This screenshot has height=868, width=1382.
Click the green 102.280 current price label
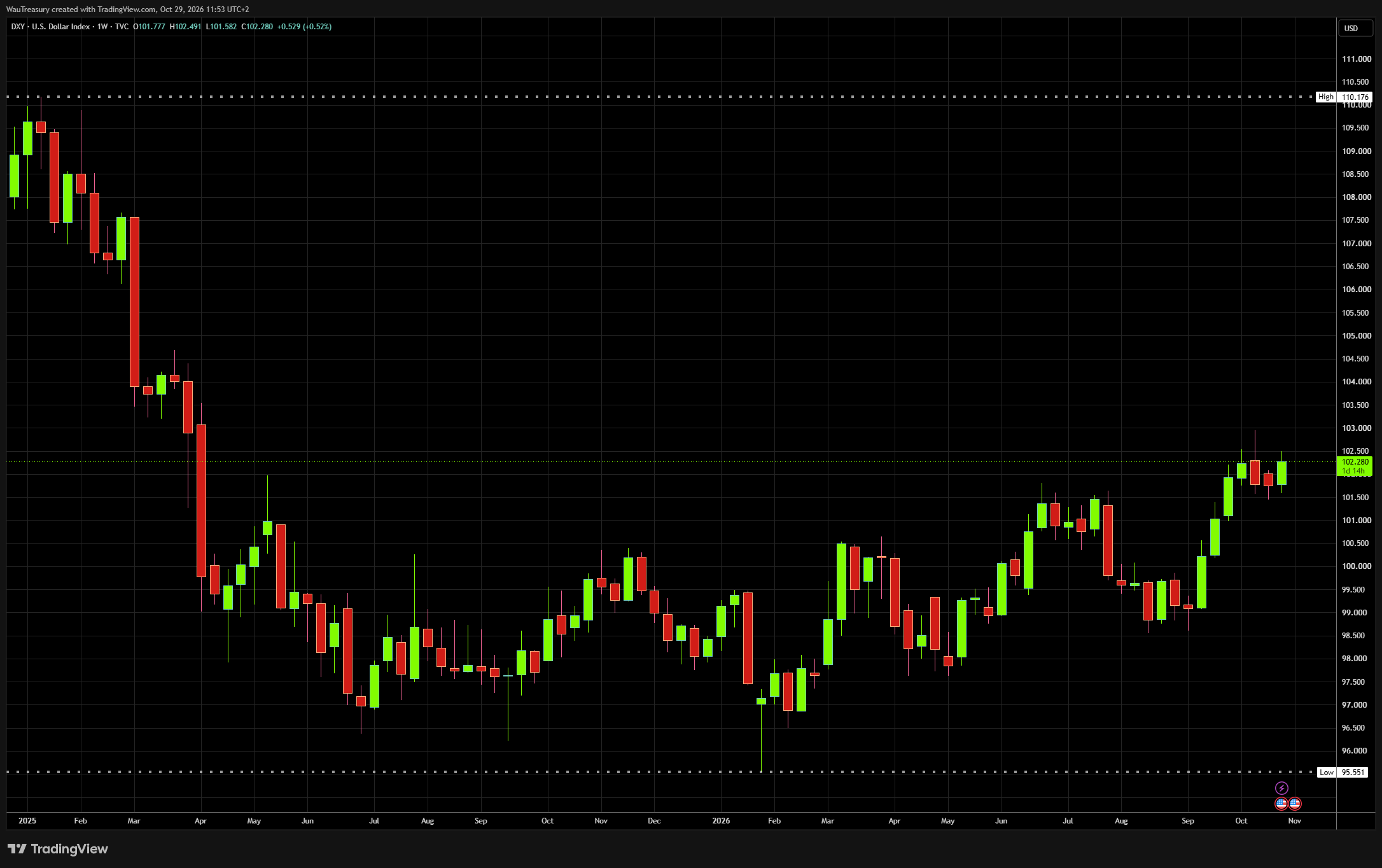pos(1355,466)
